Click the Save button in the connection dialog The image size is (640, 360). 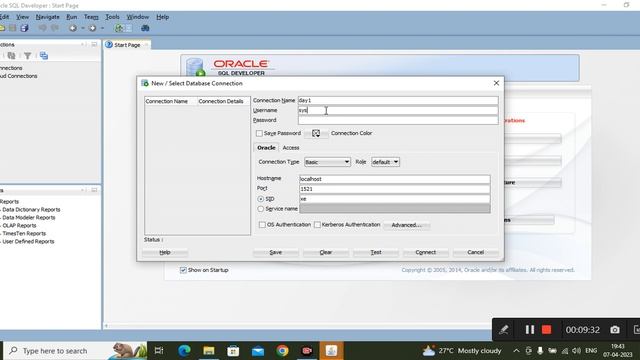(276, 252)
